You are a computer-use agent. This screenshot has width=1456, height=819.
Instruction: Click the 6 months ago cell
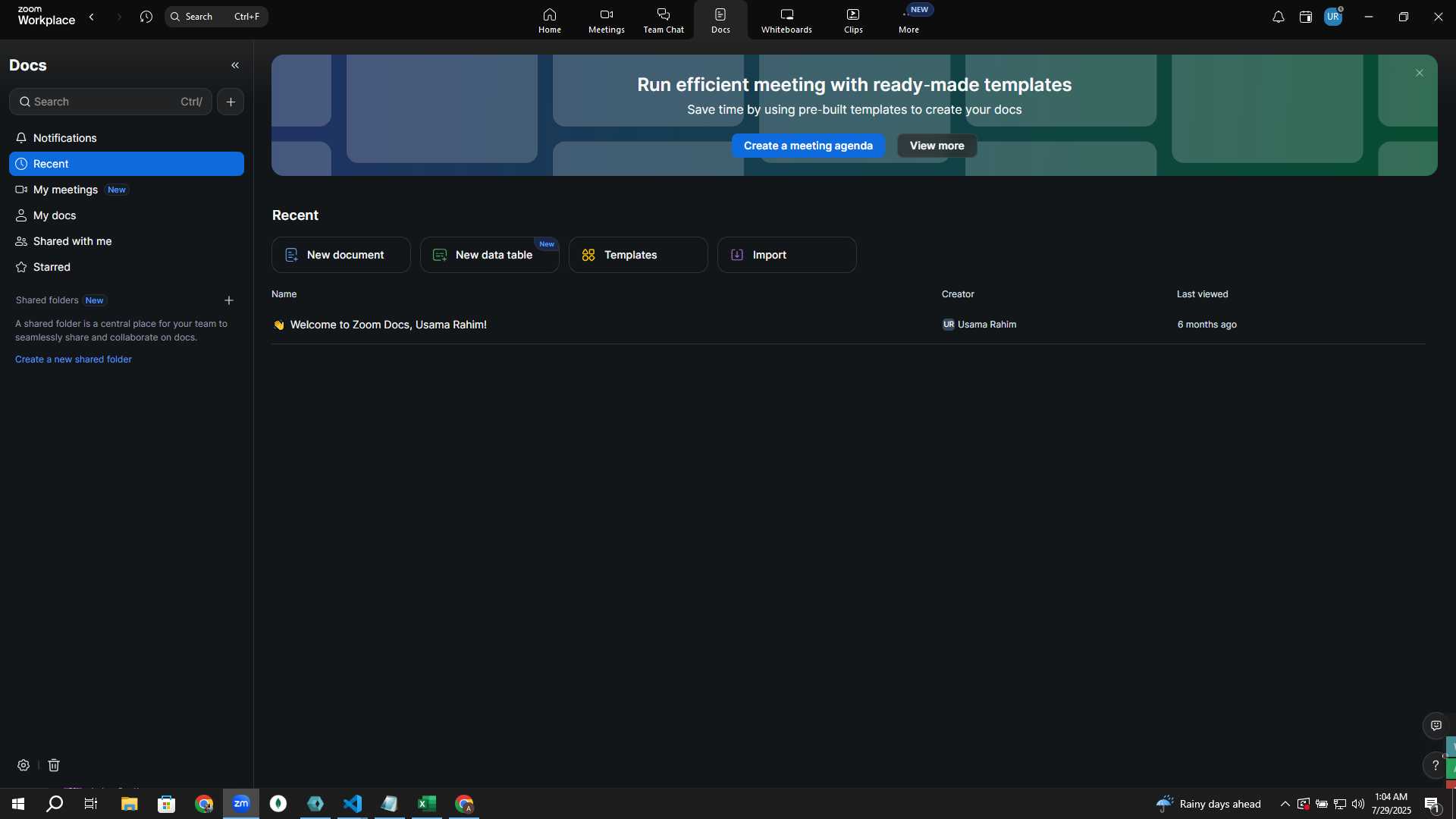pos(1207,325)
